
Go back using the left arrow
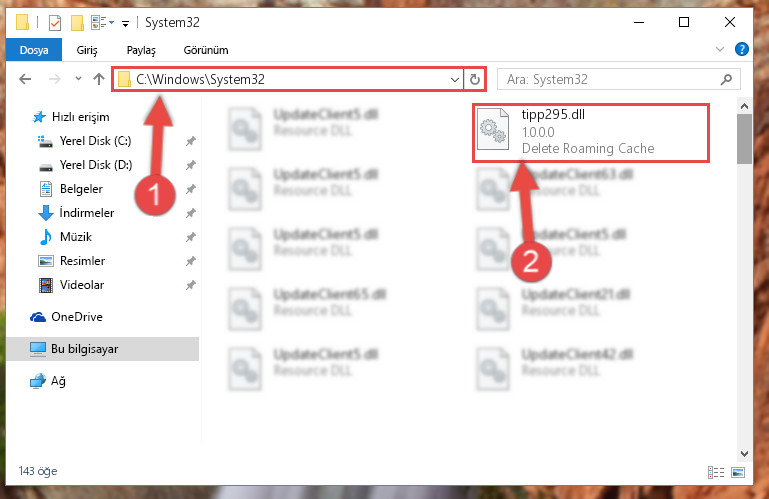coord(25,79)
